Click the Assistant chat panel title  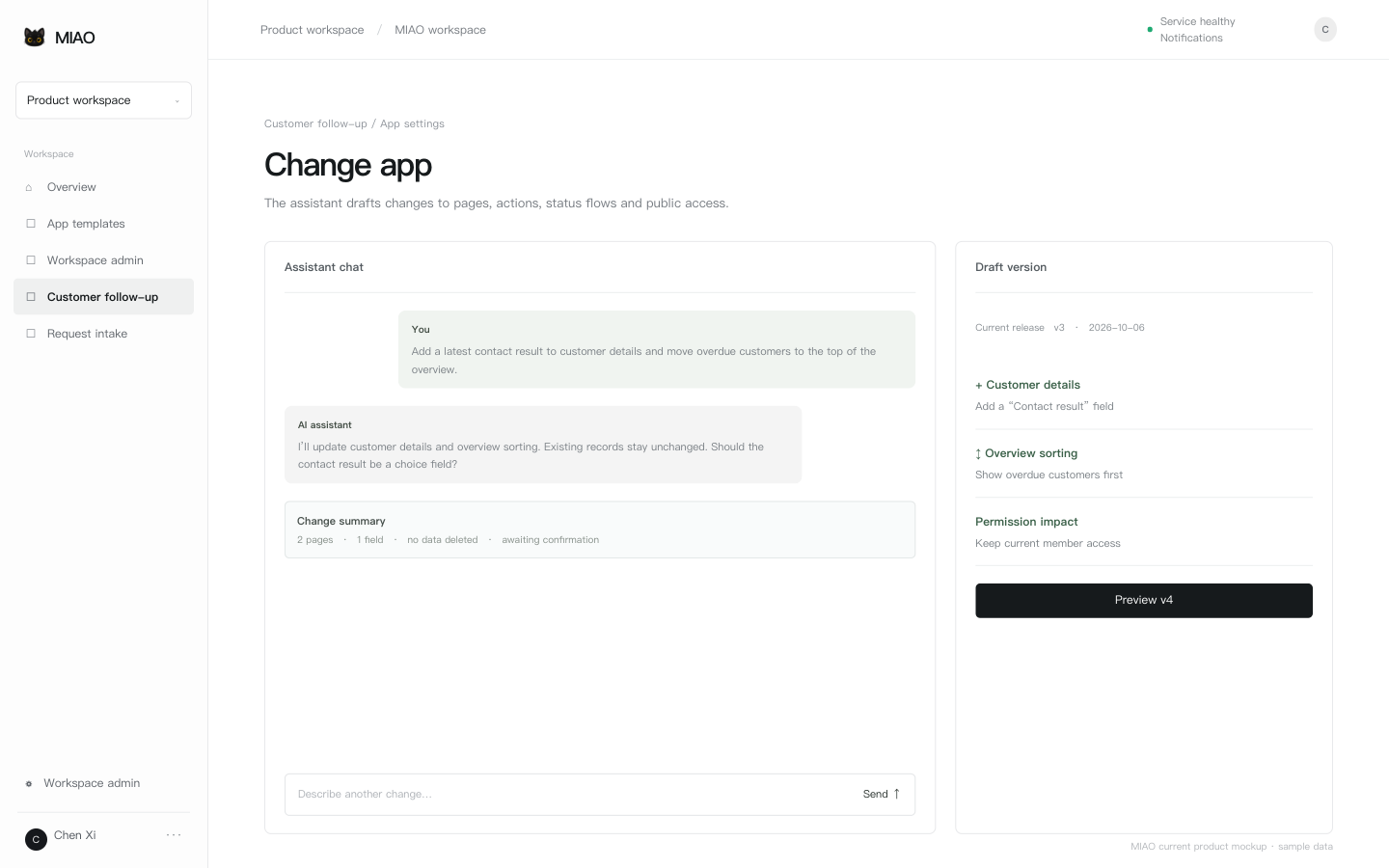(324, 267)
